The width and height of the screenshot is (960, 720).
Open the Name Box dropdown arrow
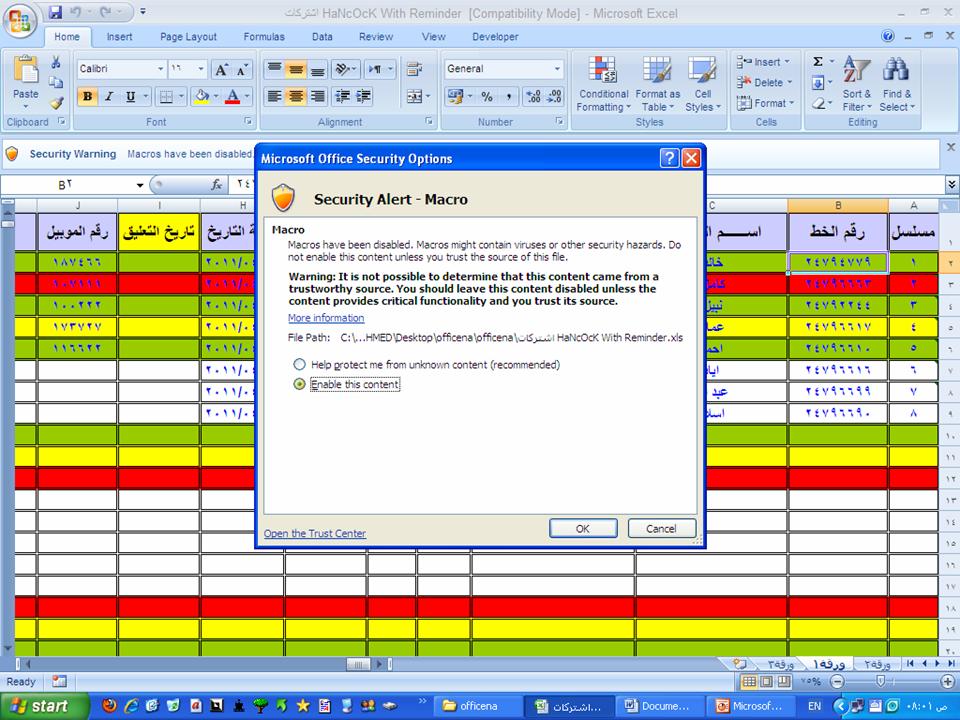pos(140,185)
